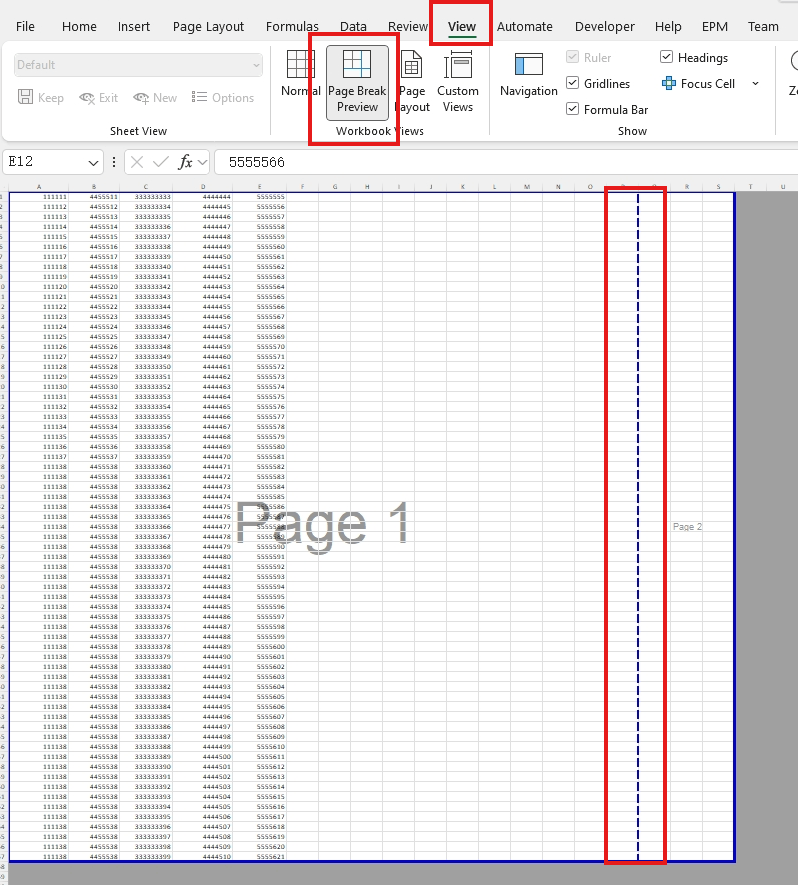Open sheet view Options
The height and width of the screenshot is (885, 798).
coord(223,98)
